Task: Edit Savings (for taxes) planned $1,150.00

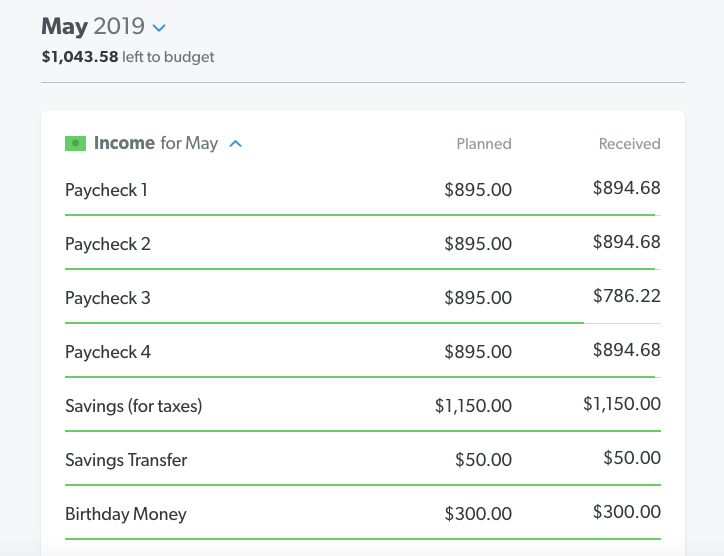Action: [x=473, y=406]
